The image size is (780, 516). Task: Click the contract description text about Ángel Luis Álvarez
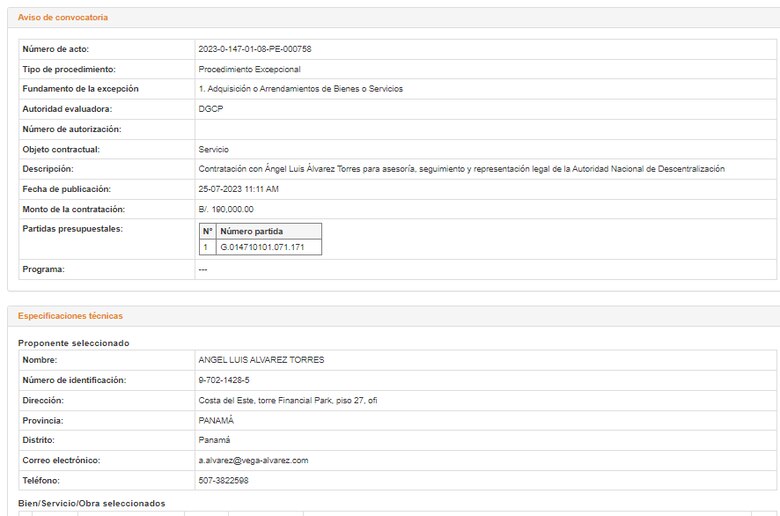tap(461, 169)
